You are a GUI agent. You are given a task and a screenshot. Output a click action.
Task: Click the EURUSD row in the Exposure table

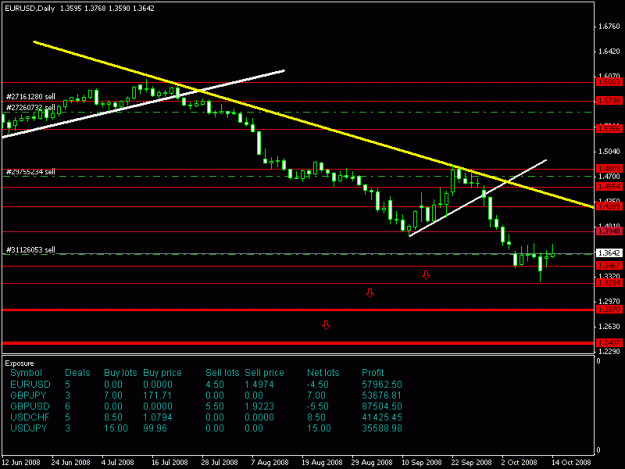(206, 385)
